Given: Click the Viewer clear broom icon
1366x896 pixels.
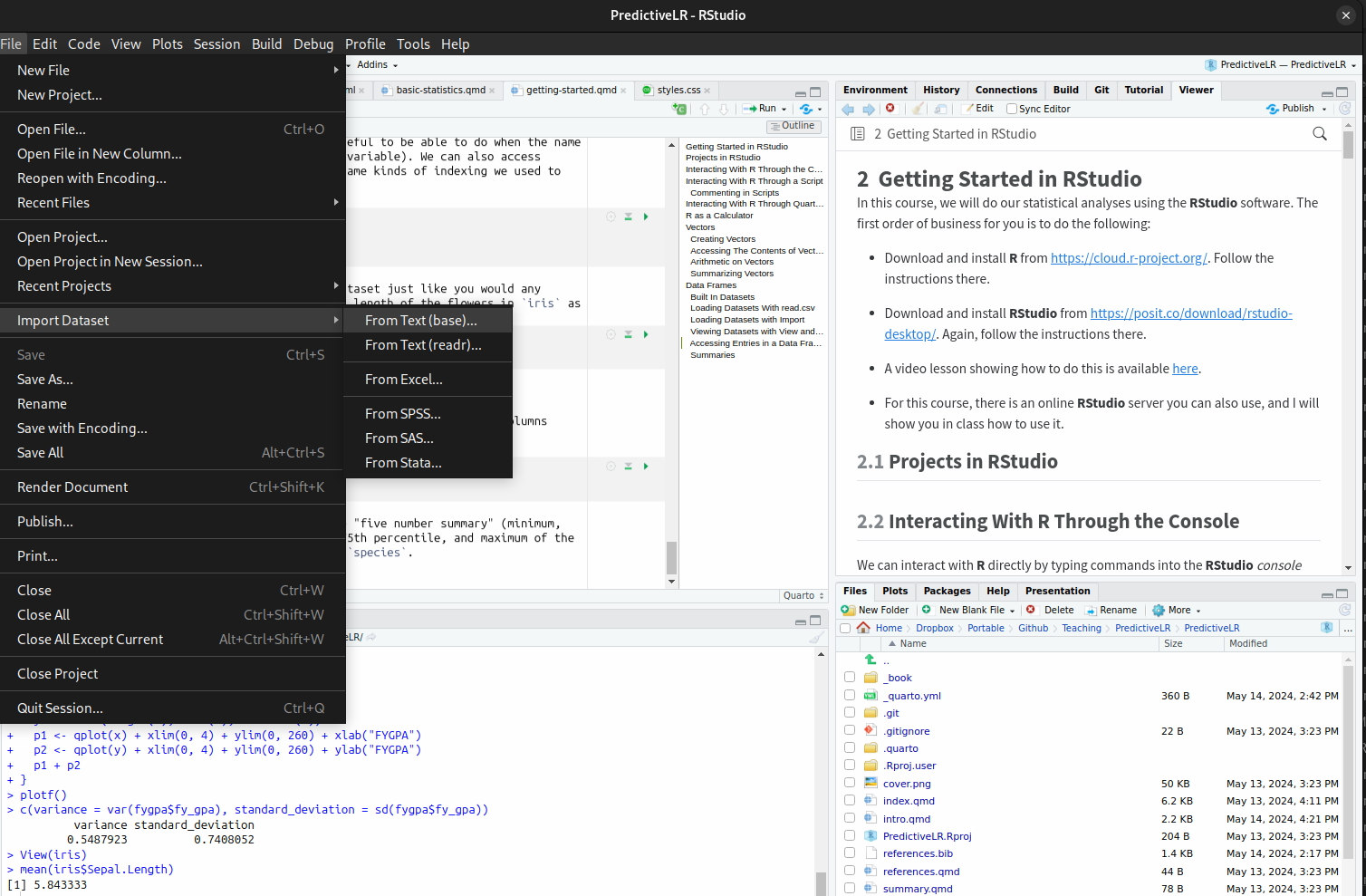Looking at the screenshot, I should coord(919,109).
